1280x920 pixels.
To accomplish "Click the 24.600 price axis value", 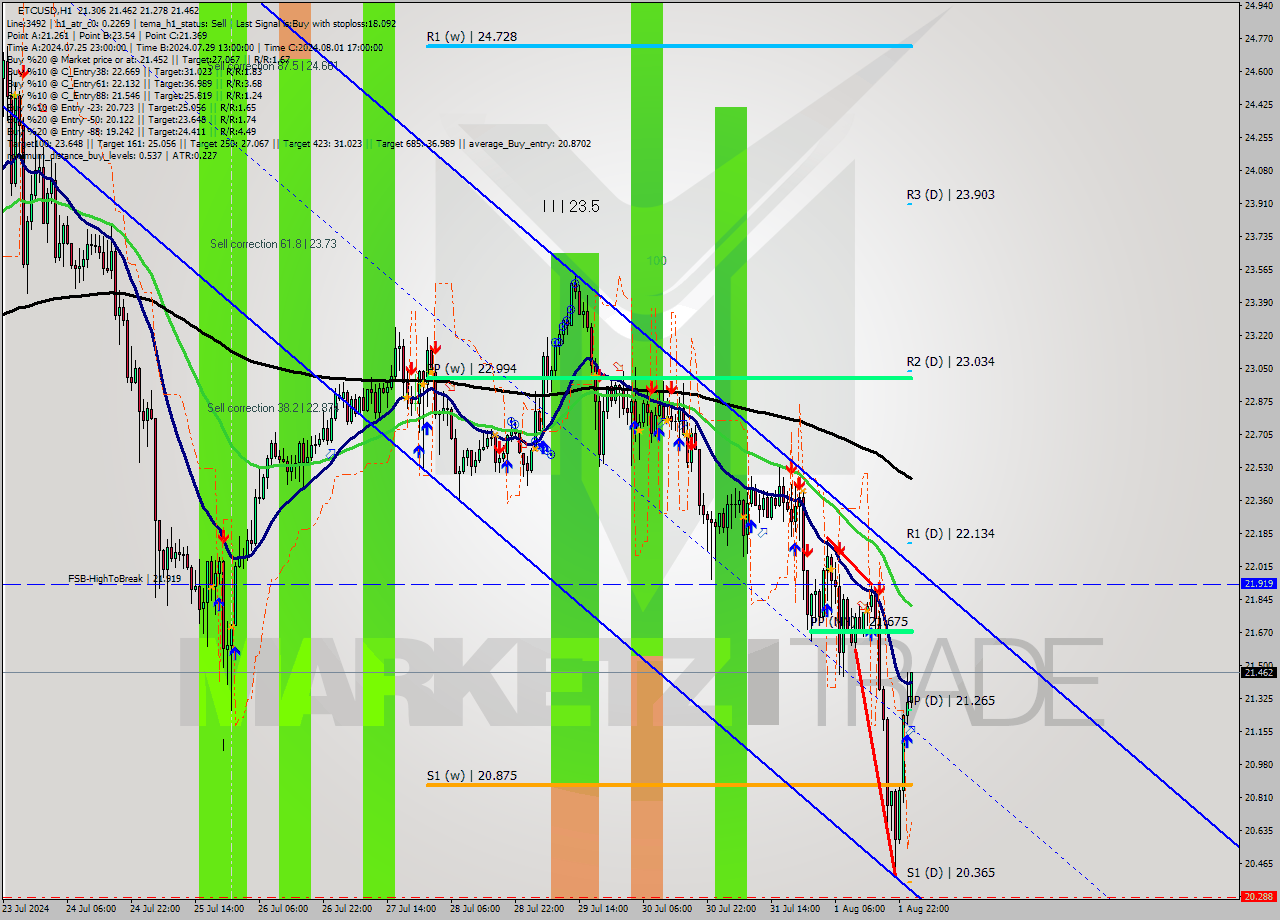I will point(1257,72).
